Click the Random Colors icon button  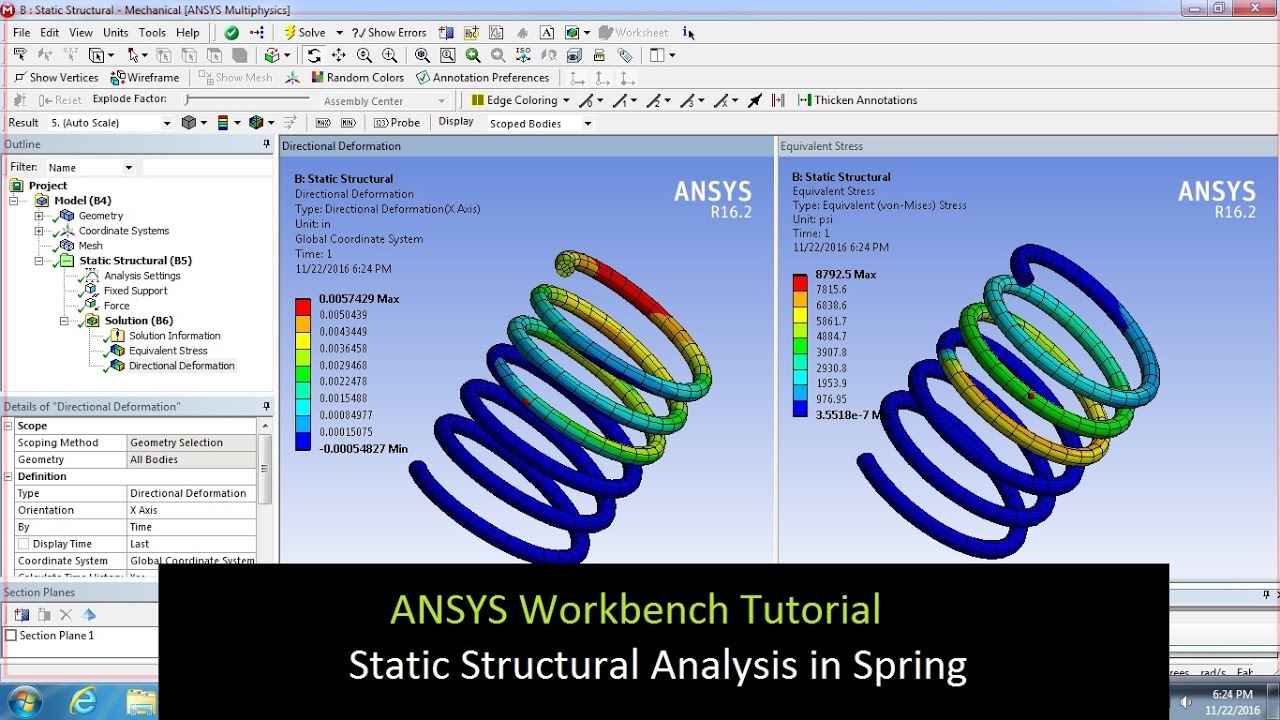(357, 77)
